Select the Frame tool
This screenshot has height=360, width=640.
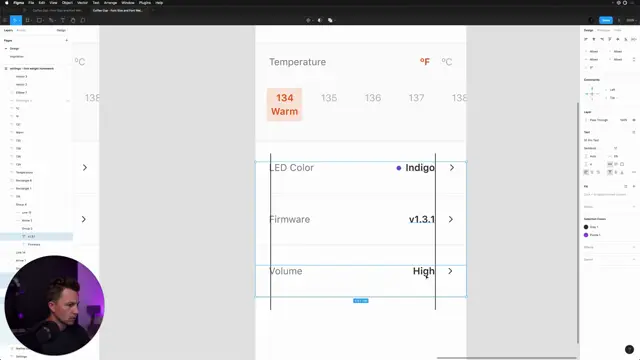pos(27,20)
